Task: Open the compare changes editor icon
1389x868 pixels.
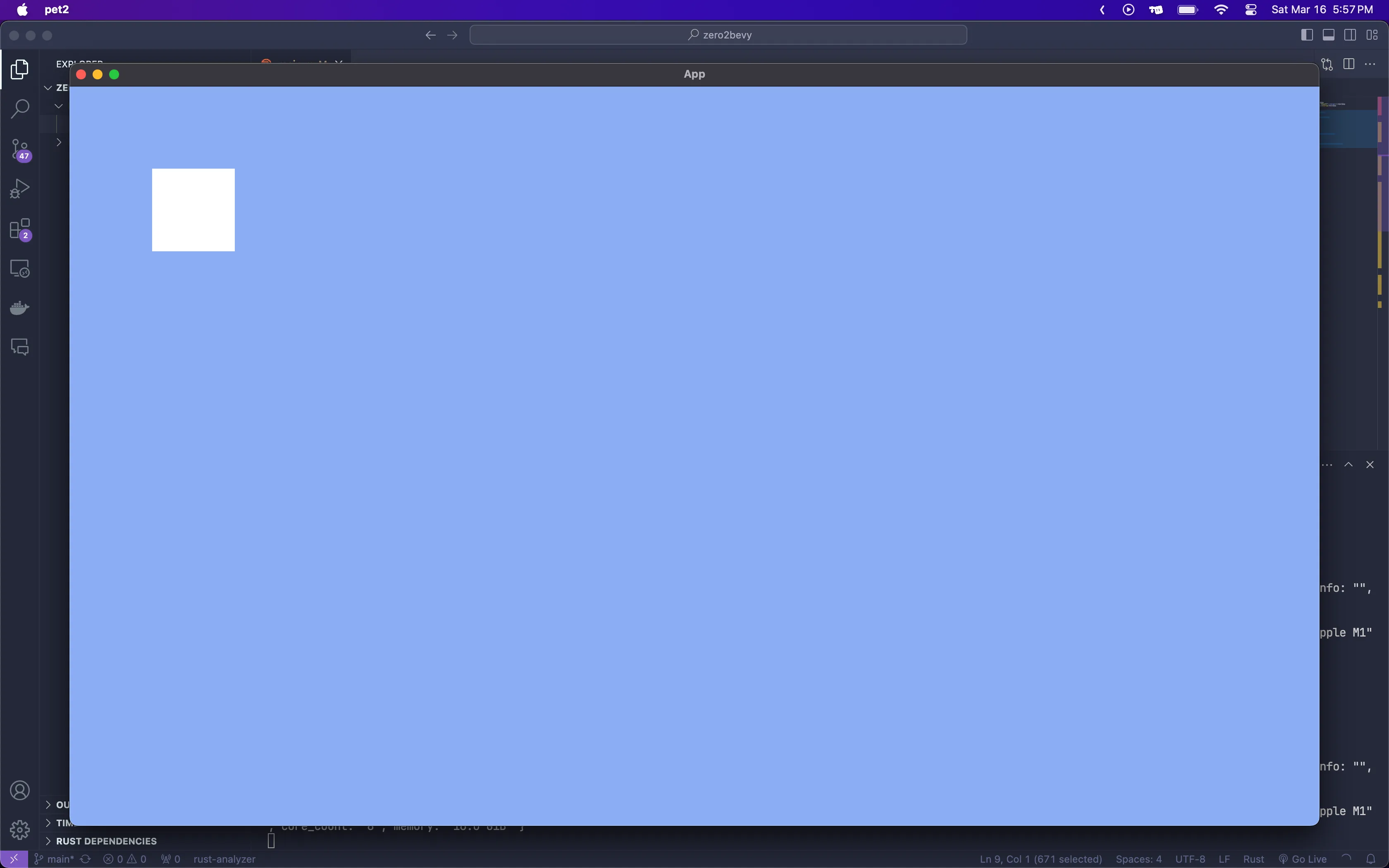Action: [1327, 64]
